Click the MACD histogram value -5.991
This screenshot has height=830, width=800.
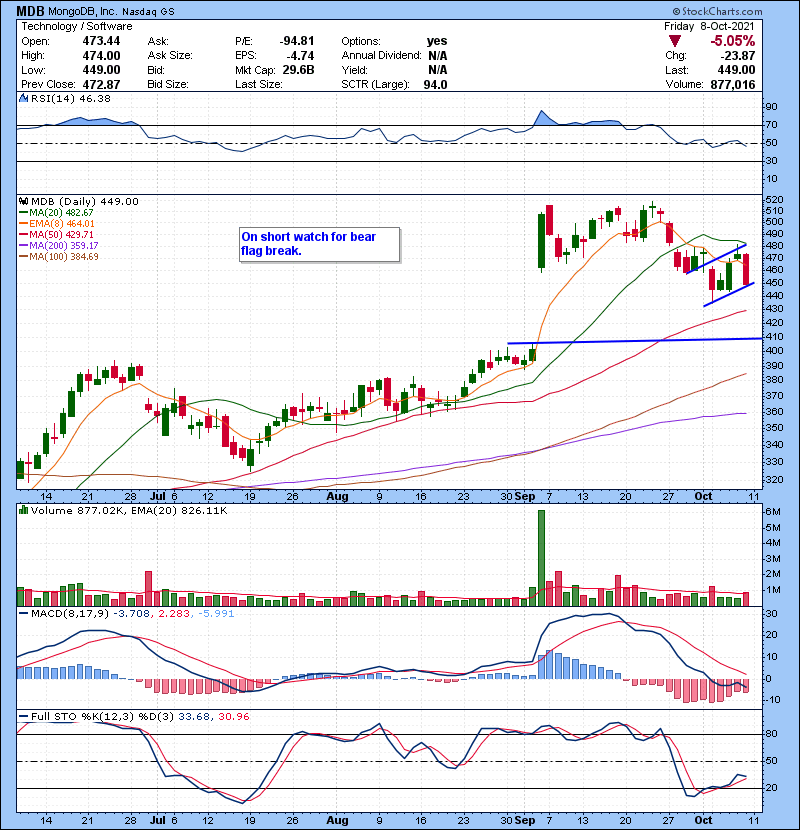click(x=215, y=614)
